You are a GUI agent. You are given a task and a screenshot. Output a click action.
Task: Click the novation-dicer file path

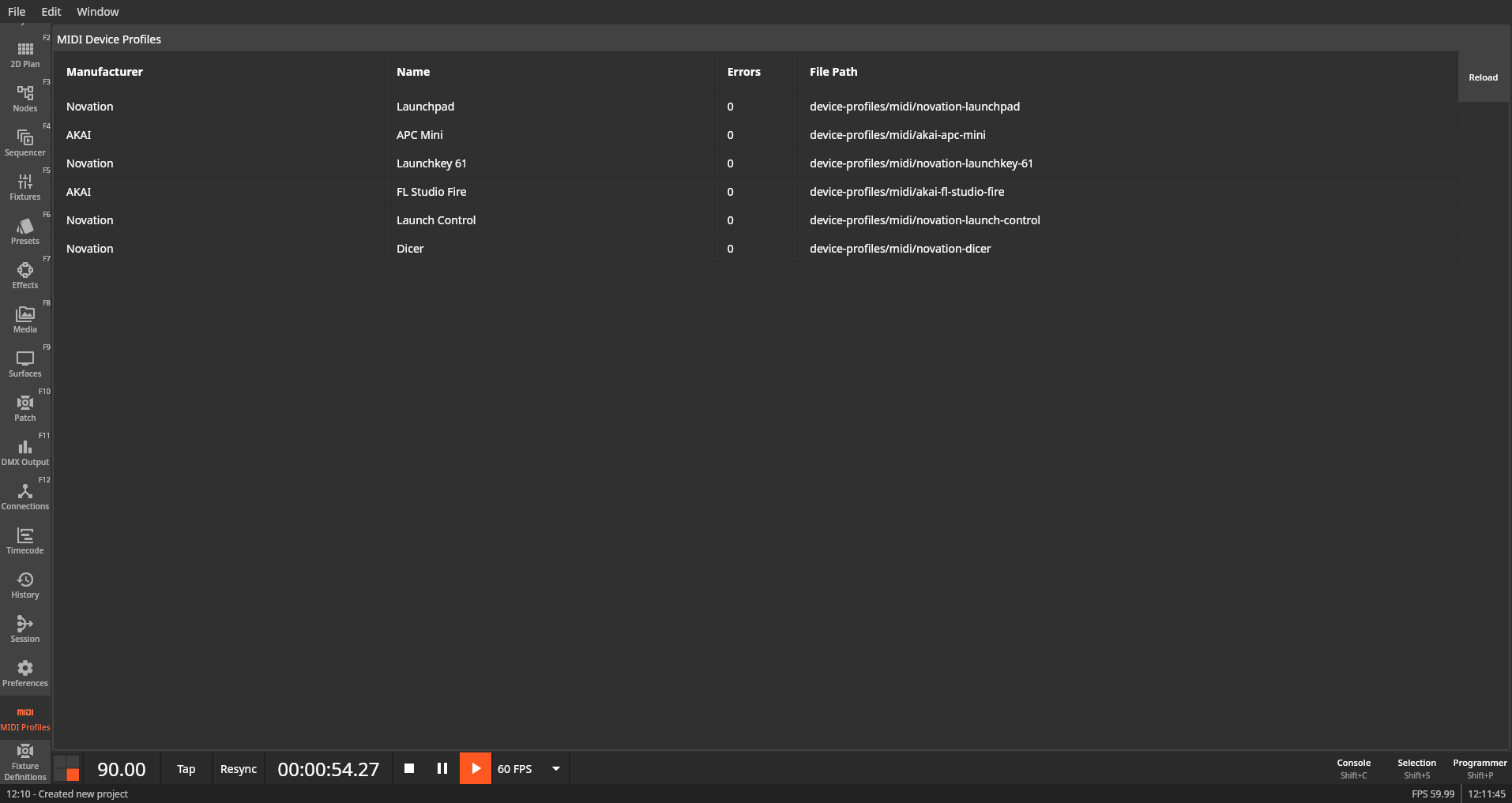(901, 249)
